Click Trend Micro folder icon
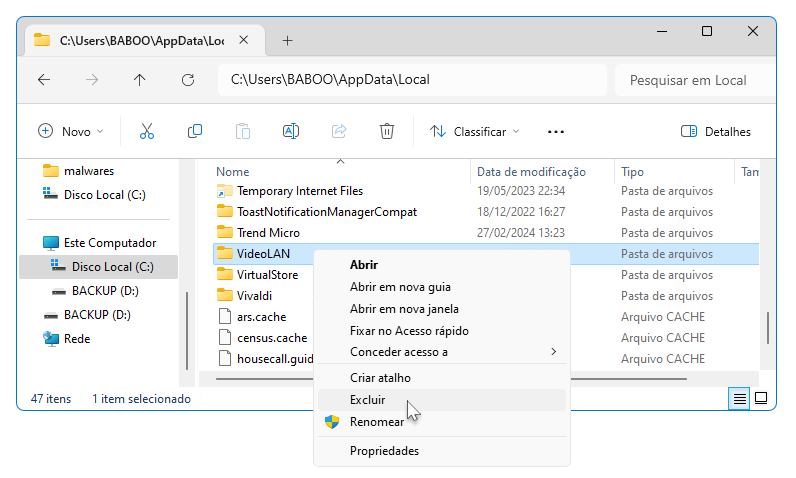The width and height of the screenshot is (796, 478). [x=224, y=232]
